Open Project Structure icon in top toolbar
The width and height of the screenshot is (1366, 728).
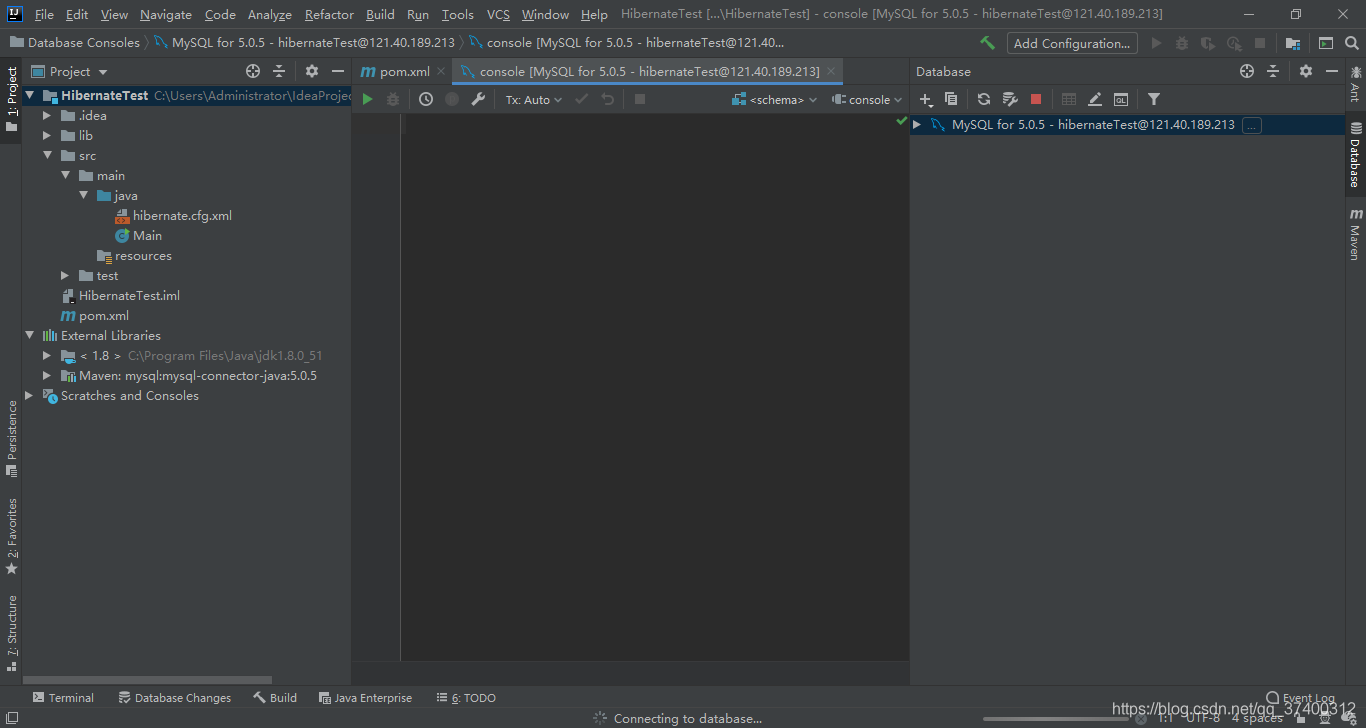pyautogui.click(x=1293, y=43)
